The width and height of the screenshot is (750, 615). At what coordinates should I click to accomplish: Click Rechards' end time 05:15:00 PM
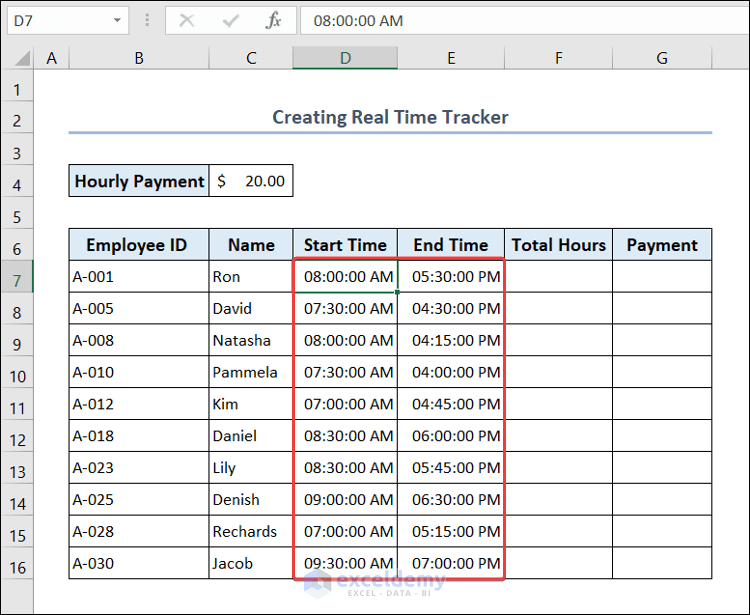(451, 531)
